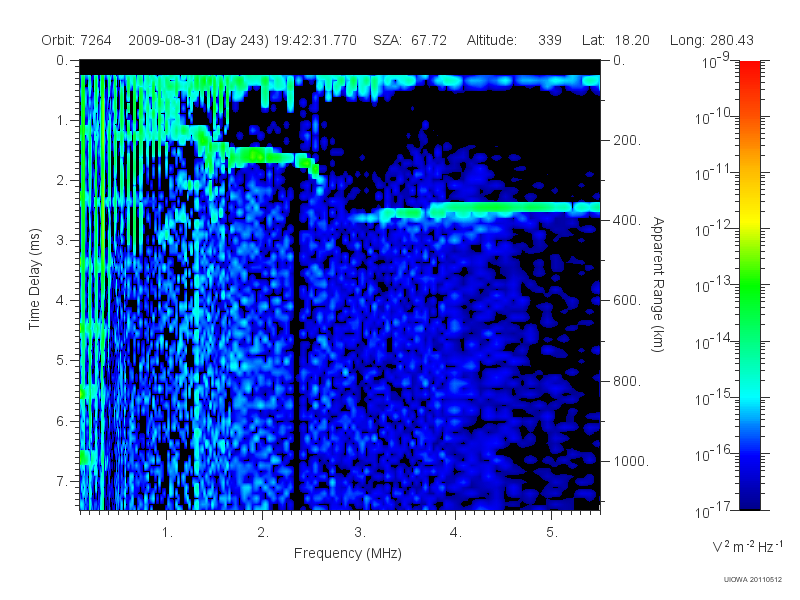The image size is (800, 600).
Task: Click the '10⁻¹²' color scale label
Action: (713, 229)
